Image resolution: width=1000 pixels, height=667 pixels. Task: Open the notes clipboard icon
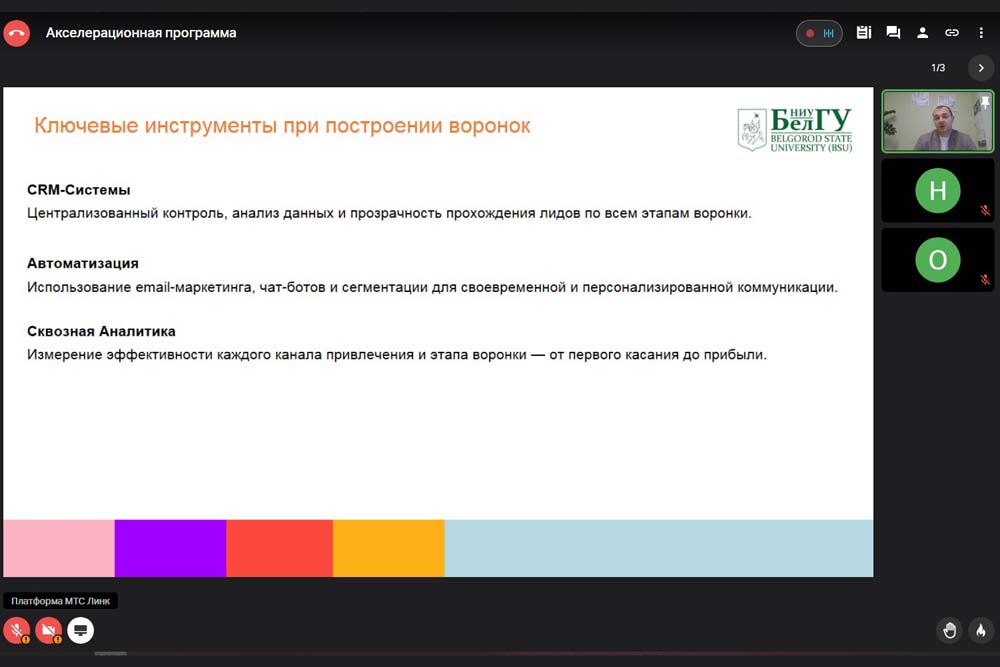click(864, 33)
